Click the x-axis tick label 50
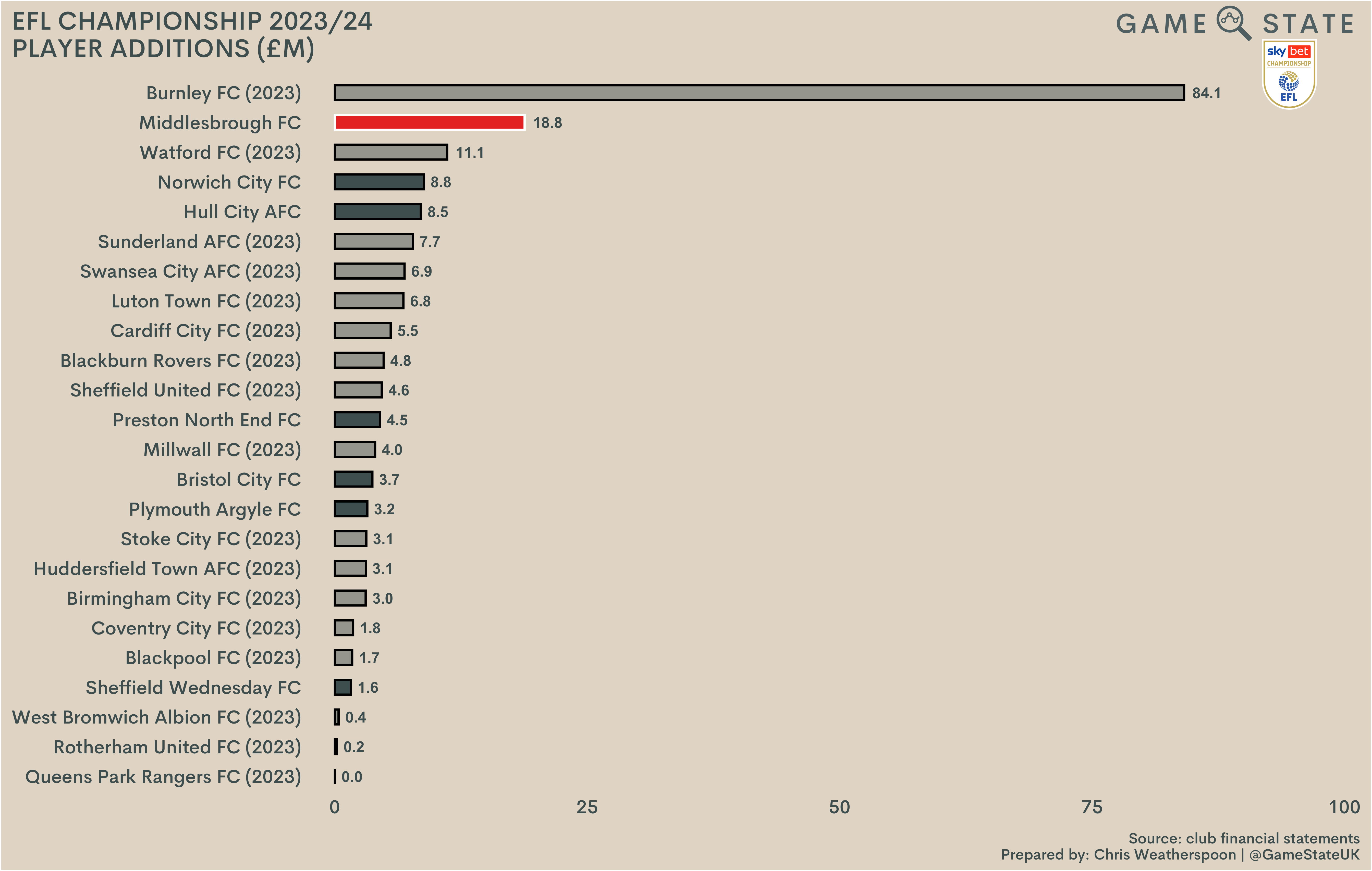The height and width of the screenshot is (871, 1372). (x=839, y=807)
